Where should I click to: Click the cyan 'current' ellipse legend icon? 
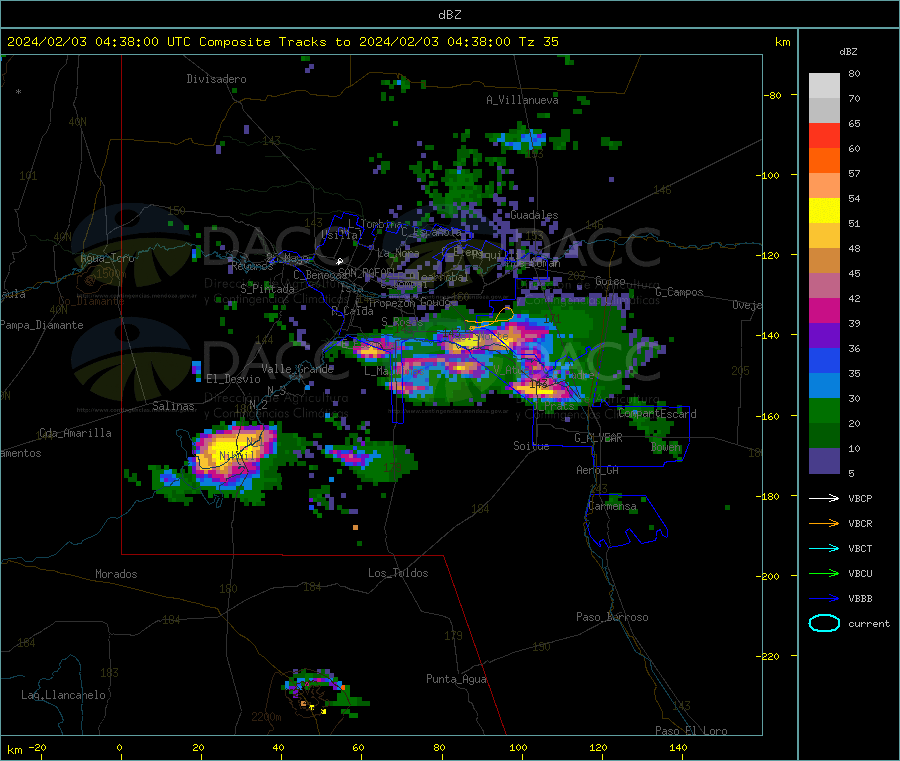(824, 623)
